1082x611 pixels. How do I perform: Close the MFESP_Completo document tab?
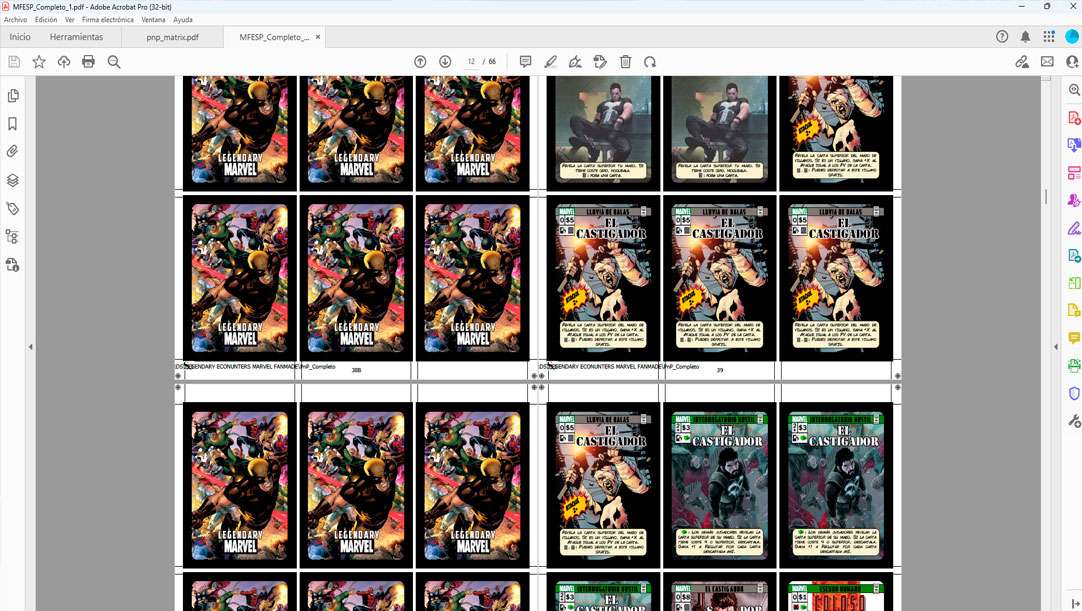317,37
